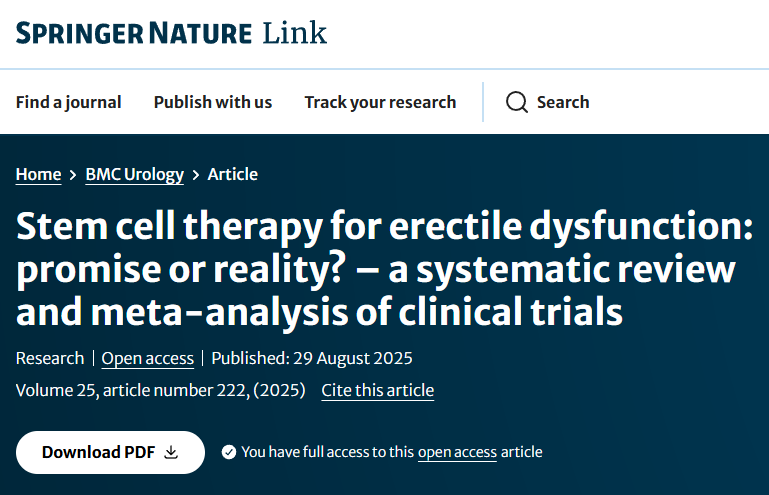The width and height of the screenshot is (769, 495).
Task: Click the Published 29 August 2025 date
Action: tap(312, 358)
